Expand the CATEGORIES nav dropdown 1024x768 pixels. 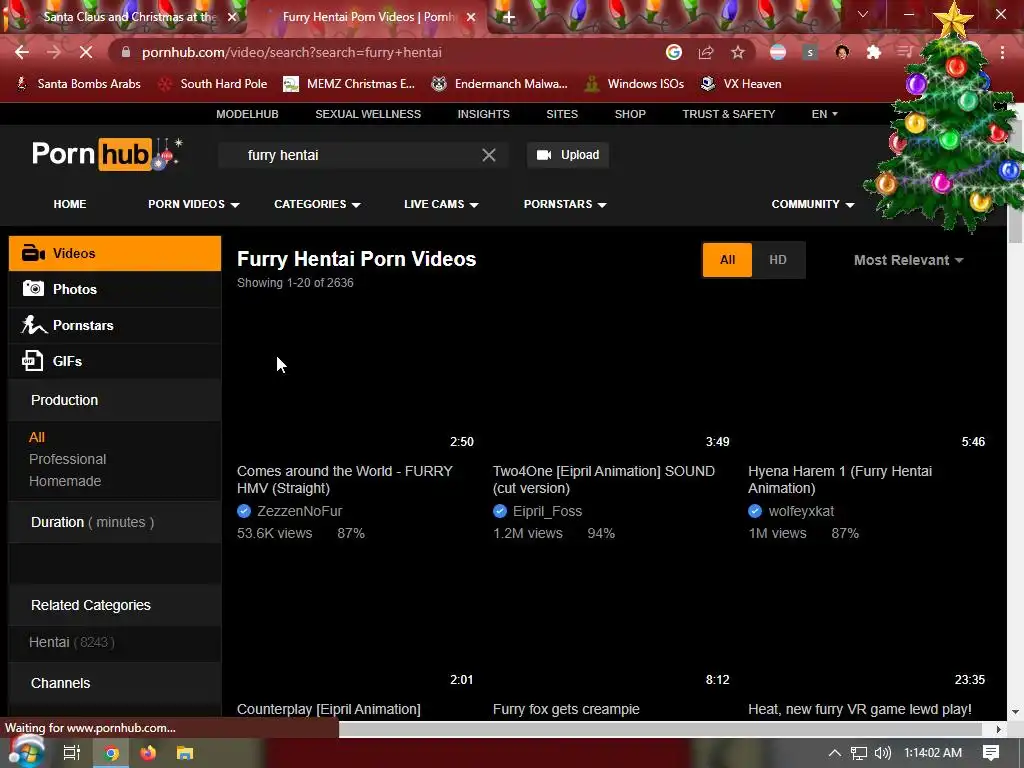click(x=317, y=204)
